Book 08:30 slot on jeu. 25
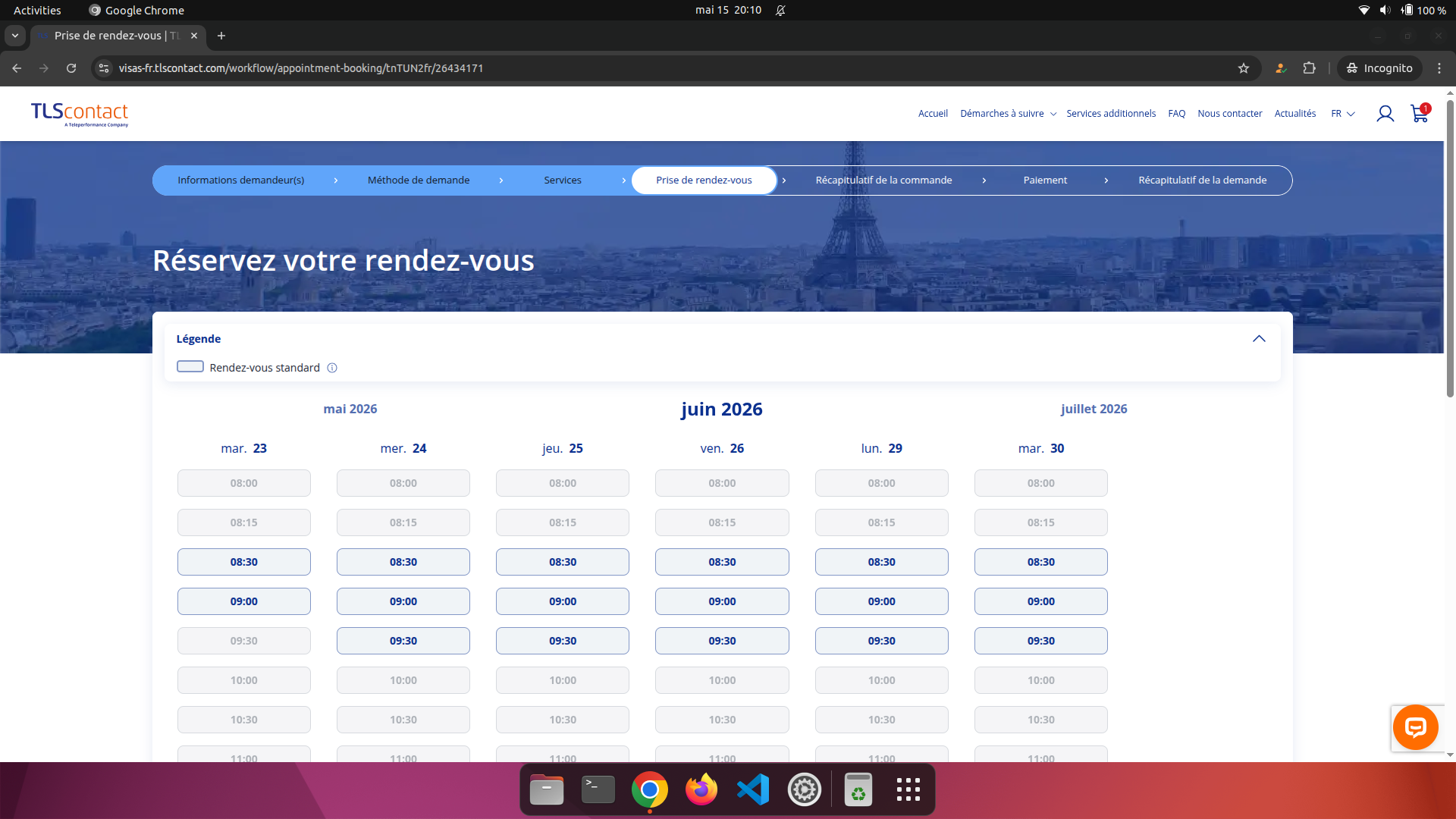Screen dimensions: 1456x819 562,563
